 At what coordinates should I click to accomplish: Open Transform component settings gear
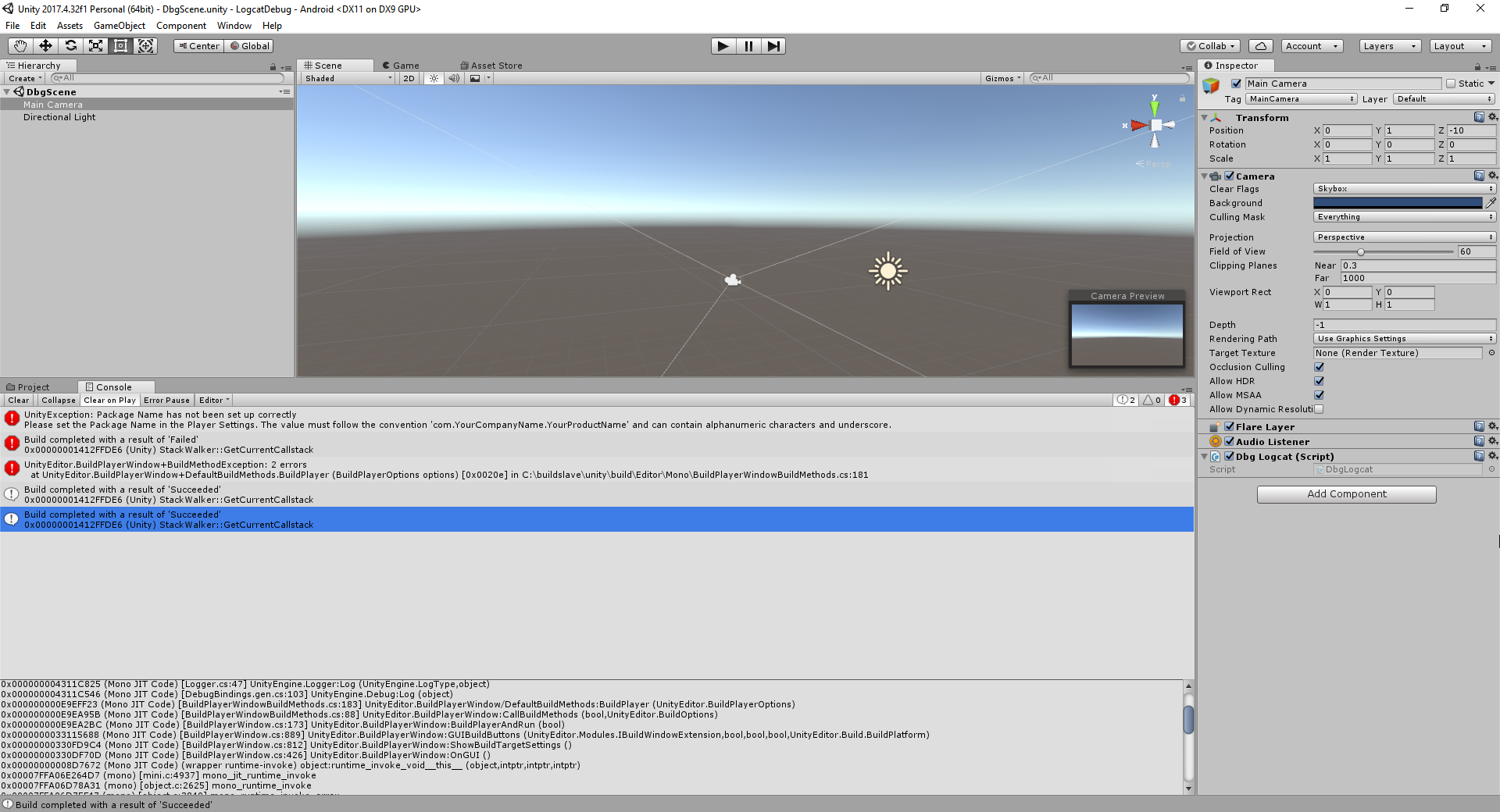coord(1493,117)
